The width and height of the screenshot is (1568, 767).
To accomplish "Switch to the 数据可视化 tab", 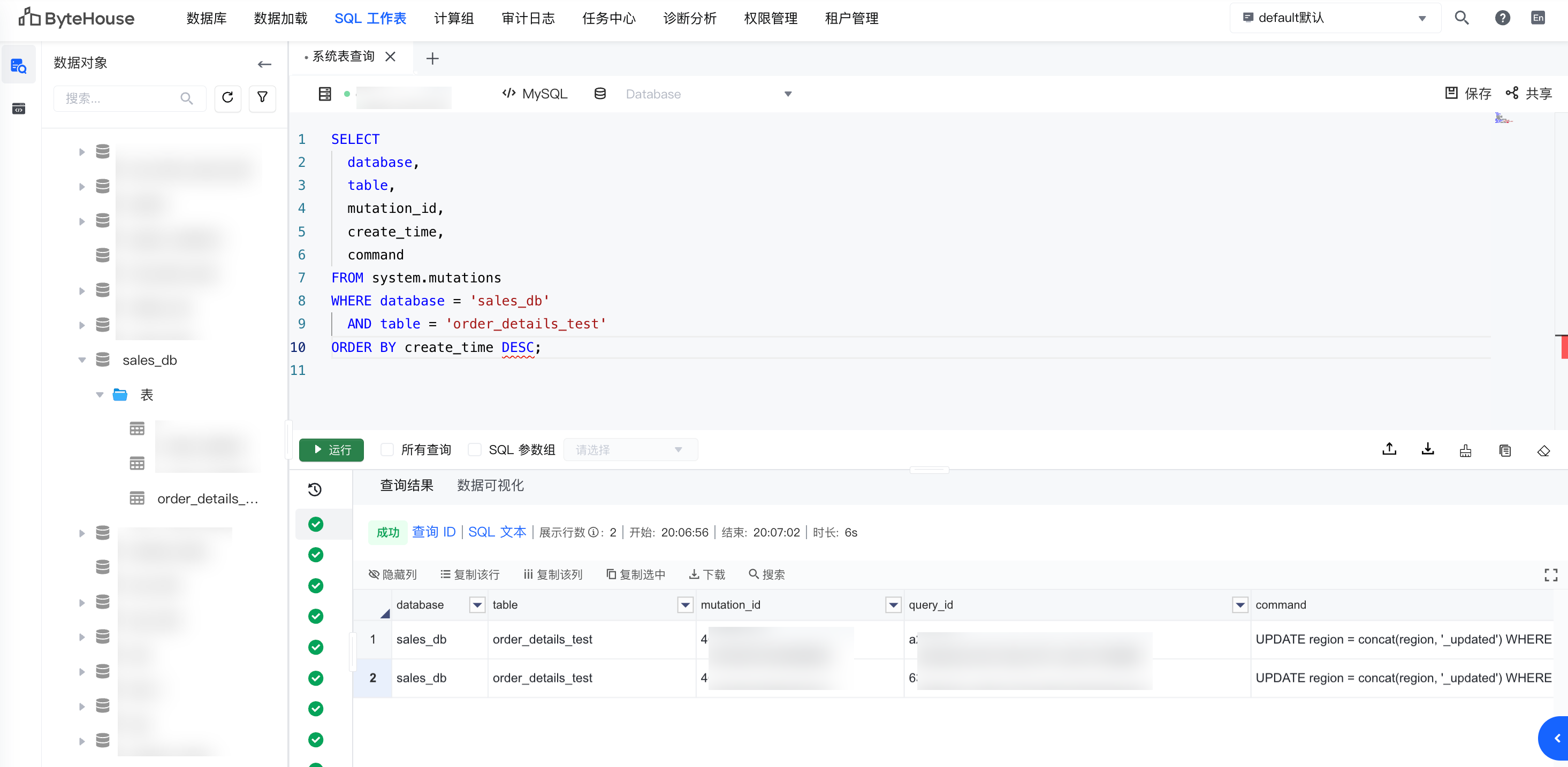I will pyautogui.click(x=490, y=485).
